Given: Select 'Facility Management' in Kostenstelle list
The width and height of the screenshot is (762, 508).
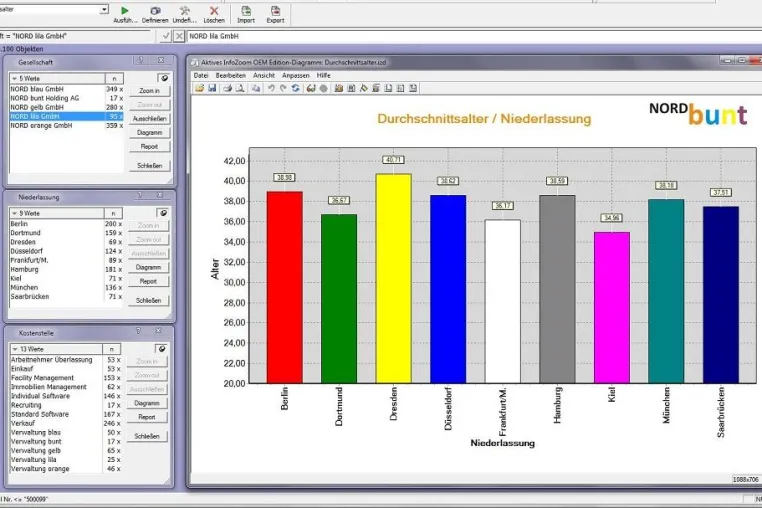Looking at the screenshot, I should [x=66, y=378].
